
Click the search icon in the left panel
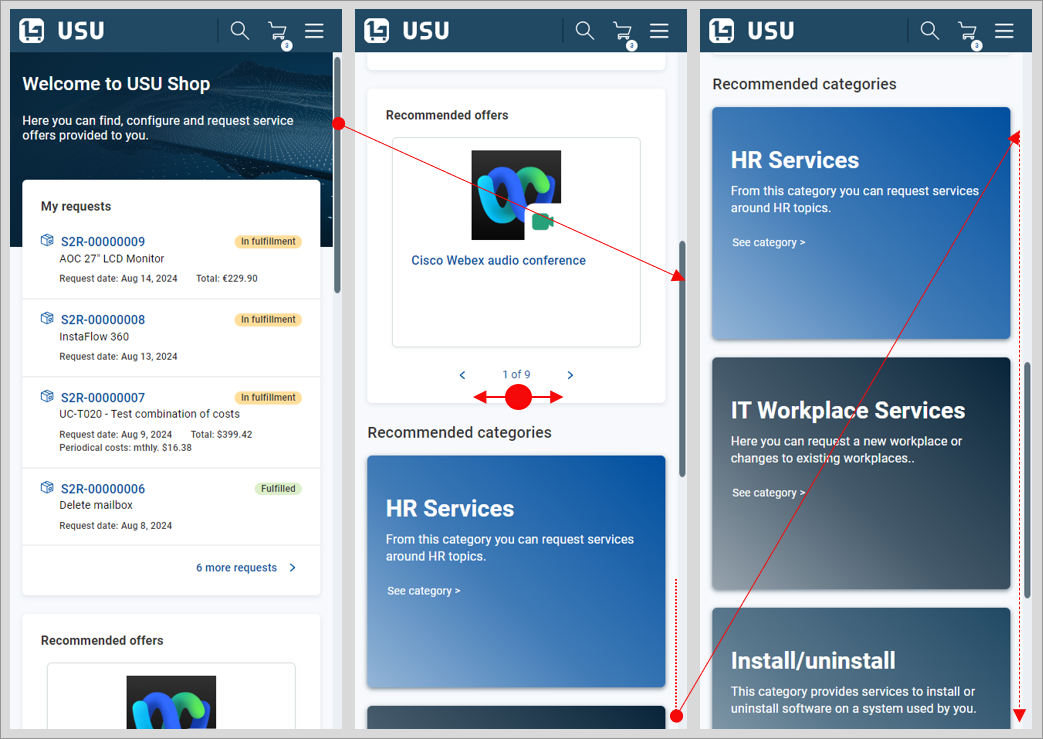click(240, 31)
